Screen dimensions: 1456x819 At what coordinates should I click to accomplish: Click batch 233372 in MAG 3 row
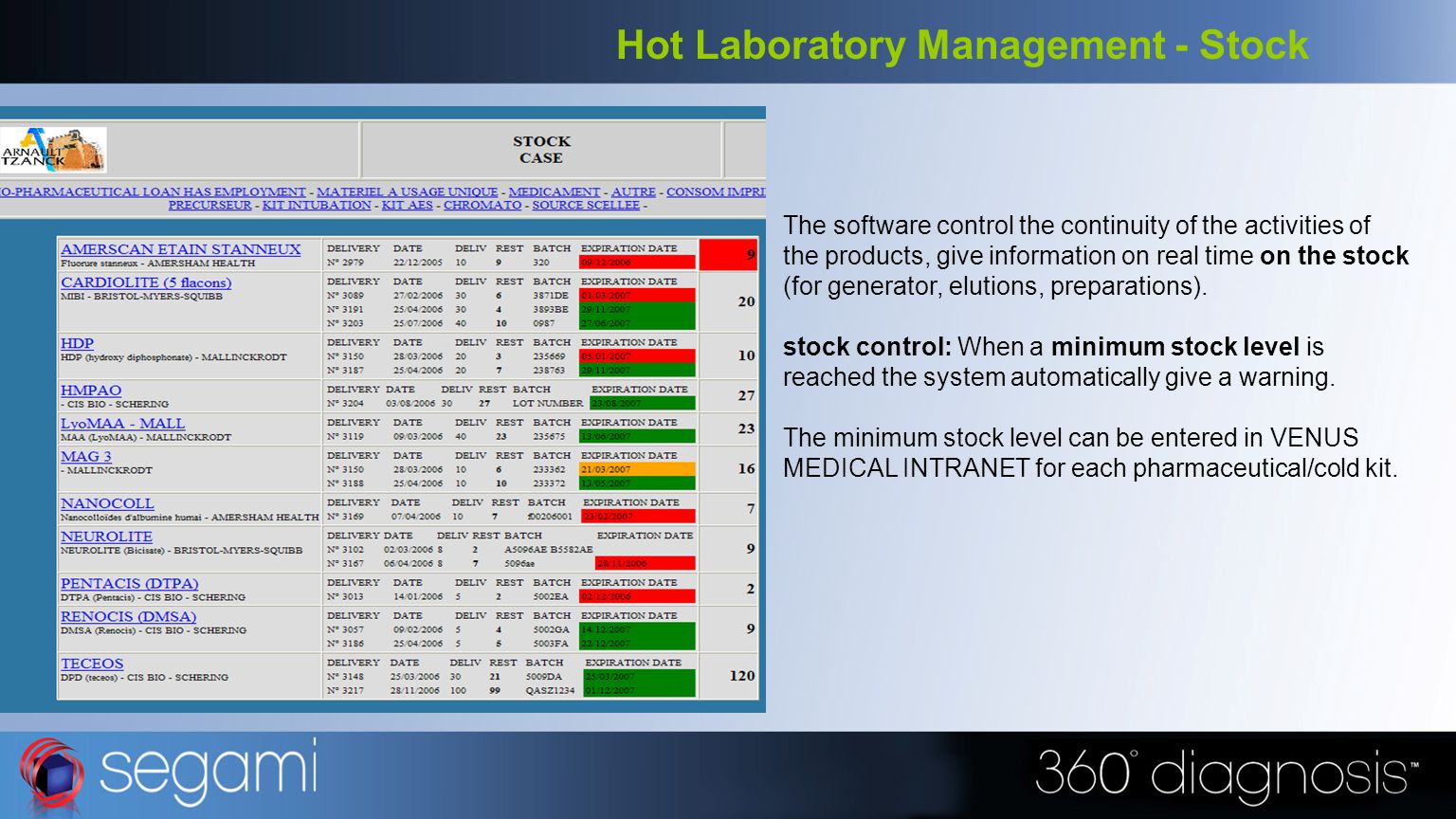[549, 483]
